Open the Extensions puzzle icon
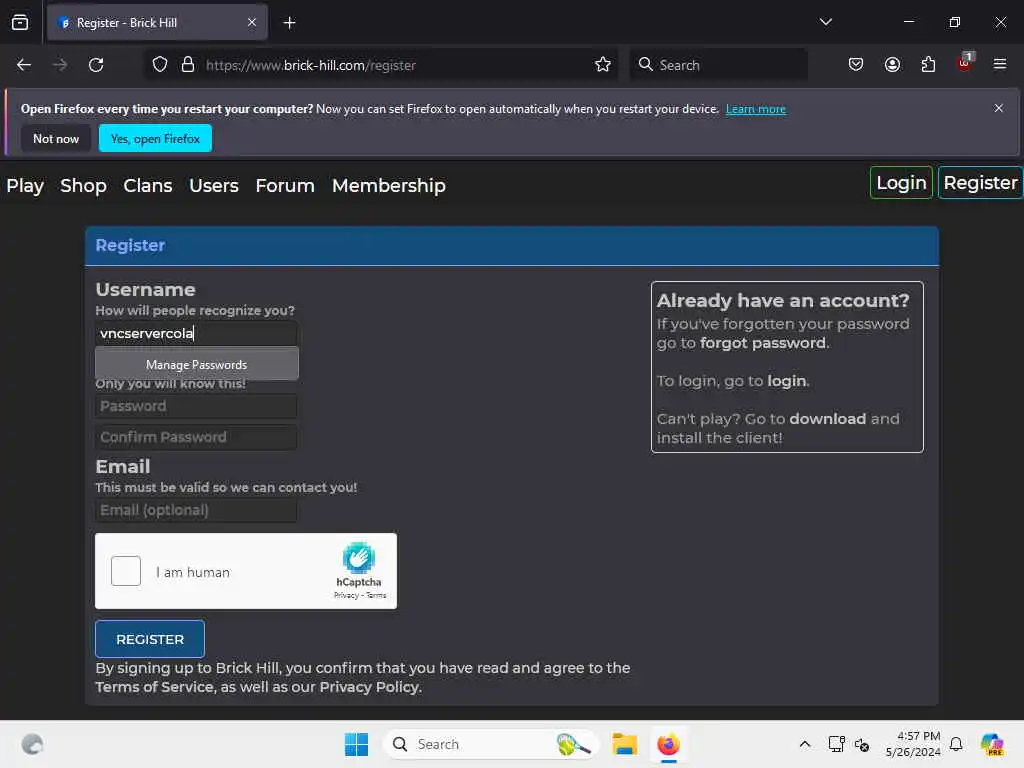The image size is (1024, 768). 928,65
